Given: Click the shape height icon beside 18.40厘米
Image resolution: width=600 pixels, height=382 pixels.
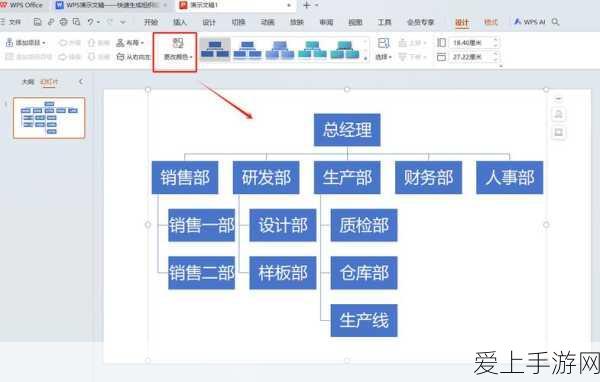Looking at the screenshot, I should click(441, 42).
